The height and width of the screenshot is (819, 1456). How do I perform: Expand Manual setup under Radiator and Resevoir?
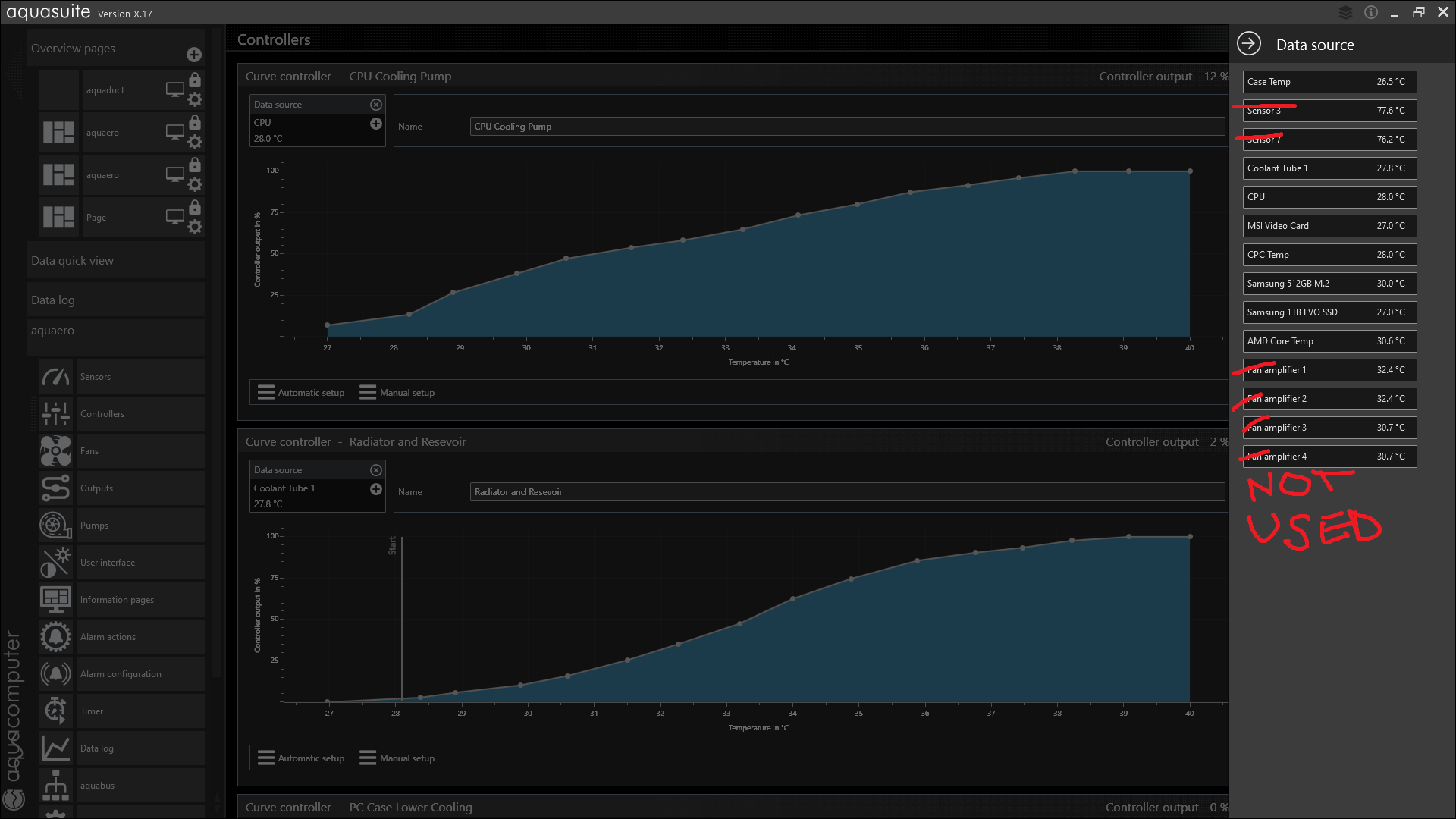click(x=397, y=758)
